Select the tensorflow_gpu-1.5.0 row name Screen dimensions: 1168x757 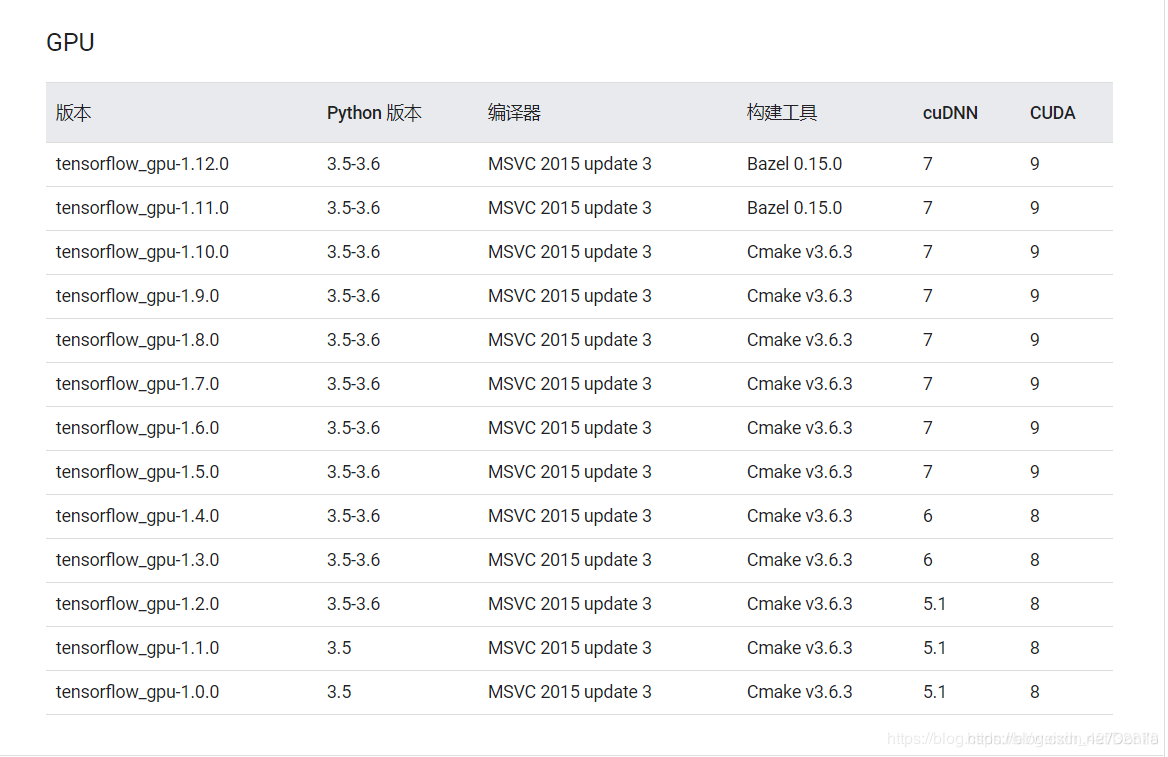pos(137,472)
